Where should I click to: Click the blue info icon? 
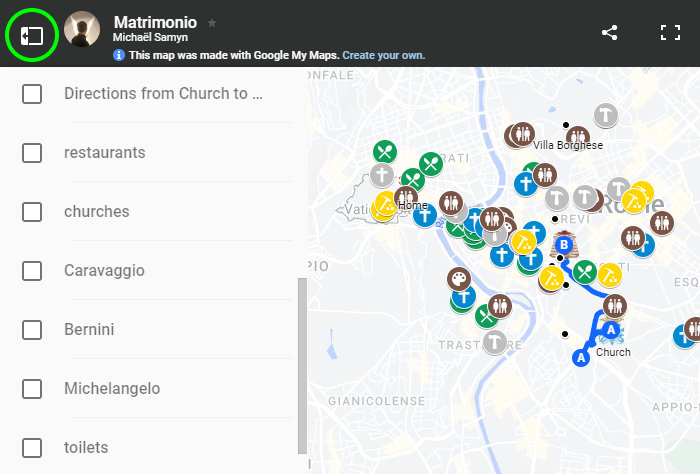tap(119, 55)
